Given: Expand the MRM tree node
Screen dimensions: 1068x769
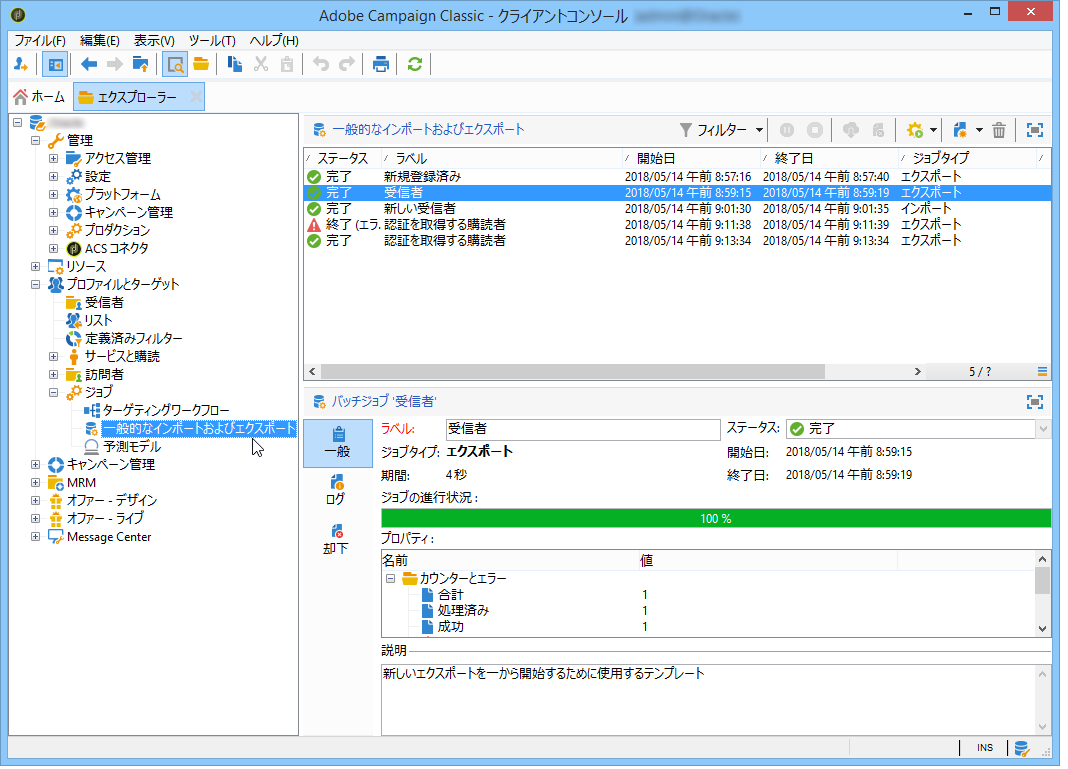Looking at the screenshot, I should pyautogui.click(x=35, y=483).
